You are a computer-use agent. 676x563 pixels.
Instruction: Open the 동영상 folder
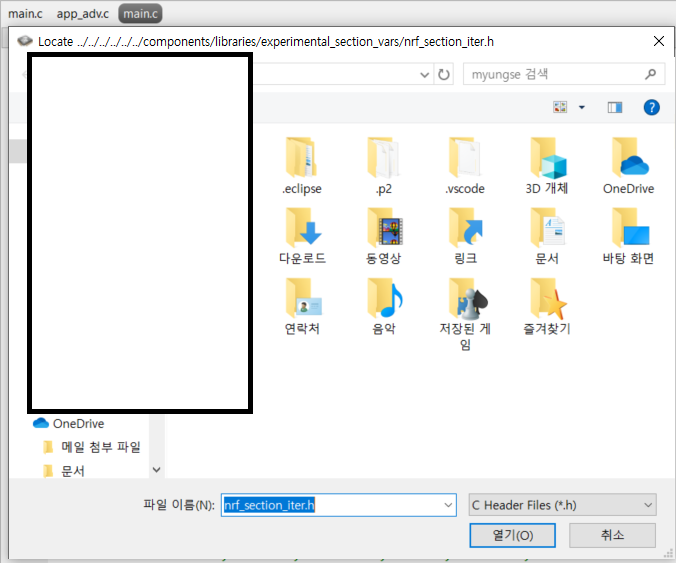coord(383,236)
